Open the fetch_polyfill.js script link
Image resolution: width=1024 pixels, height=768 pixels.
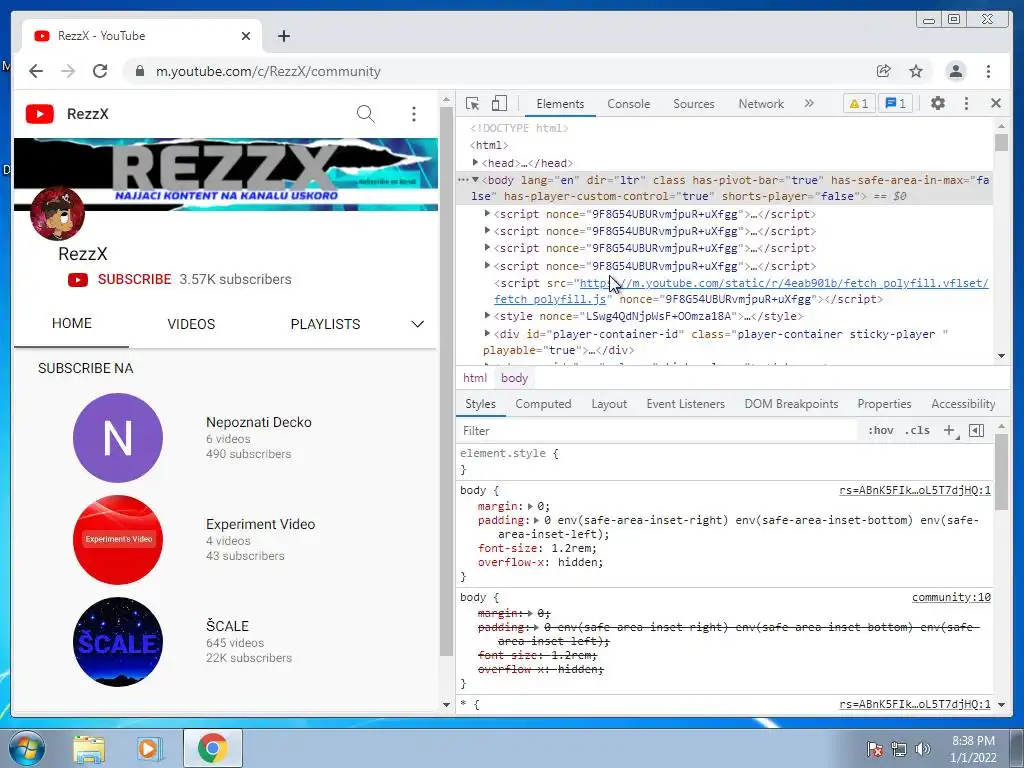tap(741, 291)
